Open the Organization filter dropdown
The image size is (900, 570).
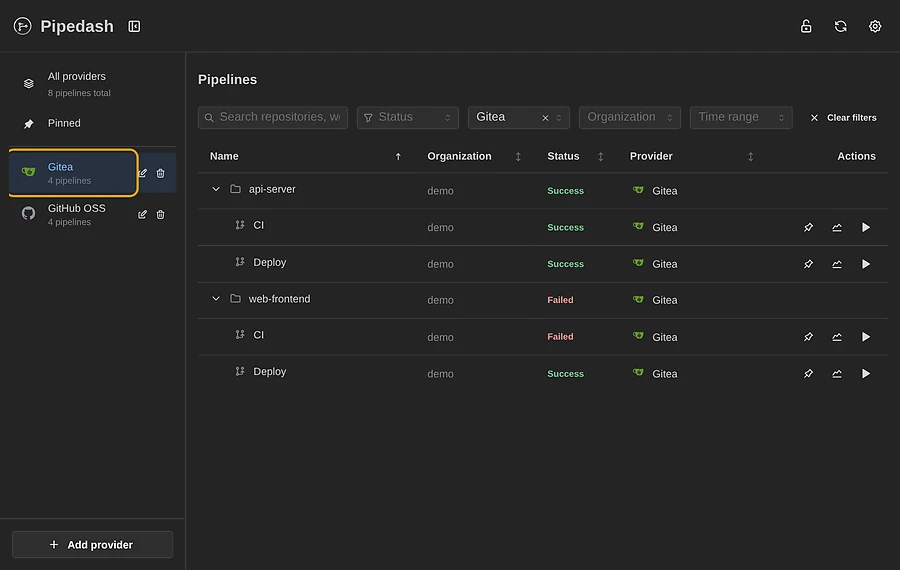click(x=630, y=117)
